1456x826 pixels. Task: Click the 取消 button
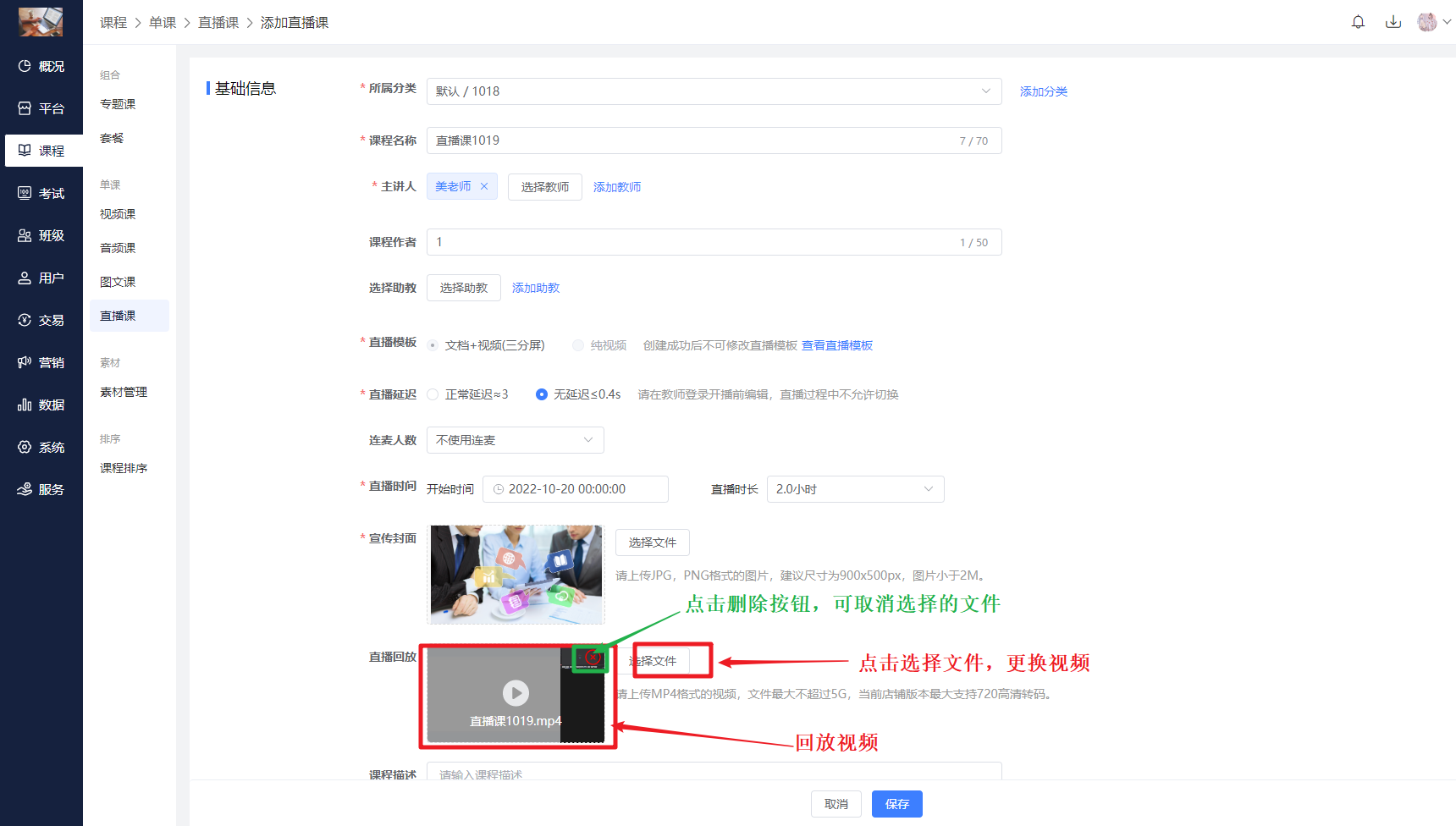pos(836,804)
